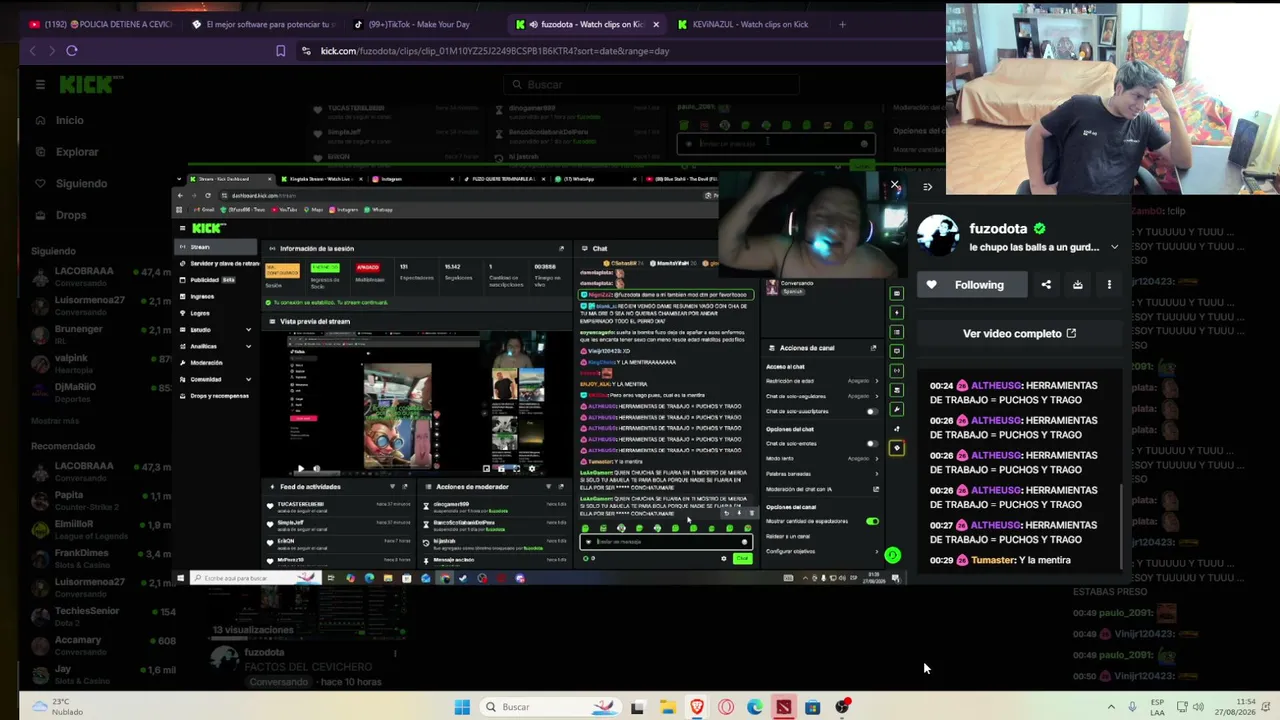
Task: Collapse the clip chat panel
Action: (927, 187)
